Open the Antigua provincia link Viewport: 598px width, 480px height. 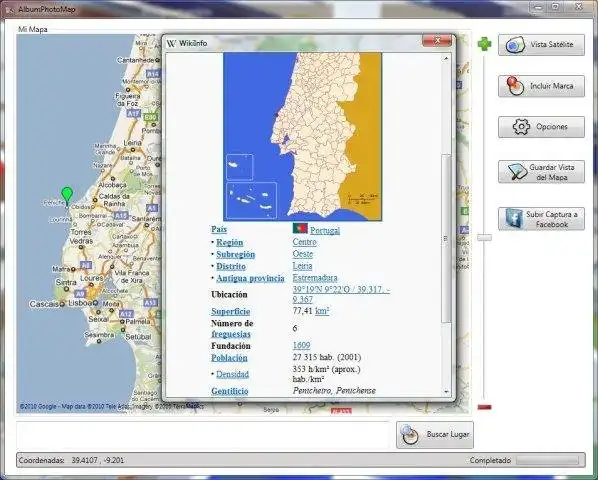click(250, 278)
